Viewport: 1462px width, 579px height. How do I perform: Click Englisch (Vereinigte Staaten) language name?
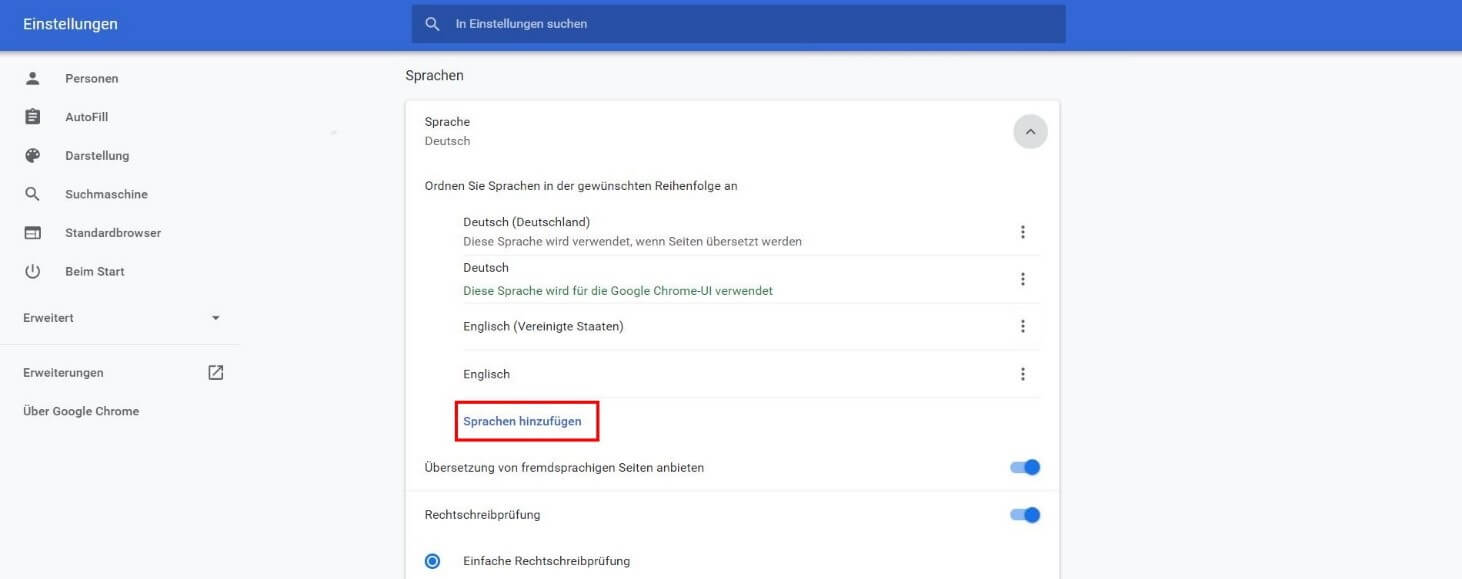tap(543, 326)
